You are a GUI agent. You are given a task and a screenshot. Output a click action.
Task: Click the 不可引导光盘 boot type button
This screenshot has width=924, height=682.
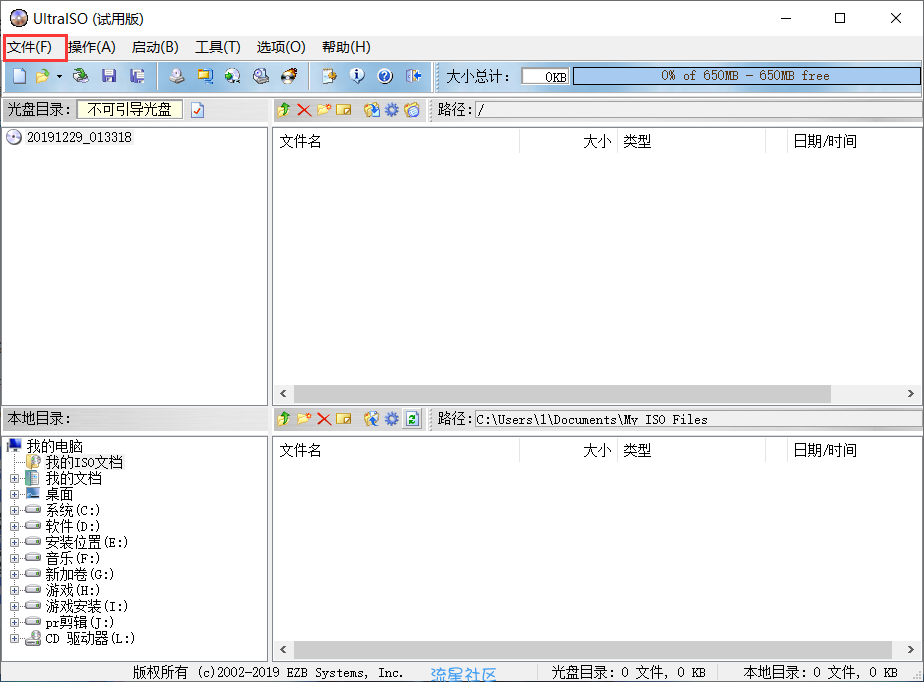pos(130,110)
